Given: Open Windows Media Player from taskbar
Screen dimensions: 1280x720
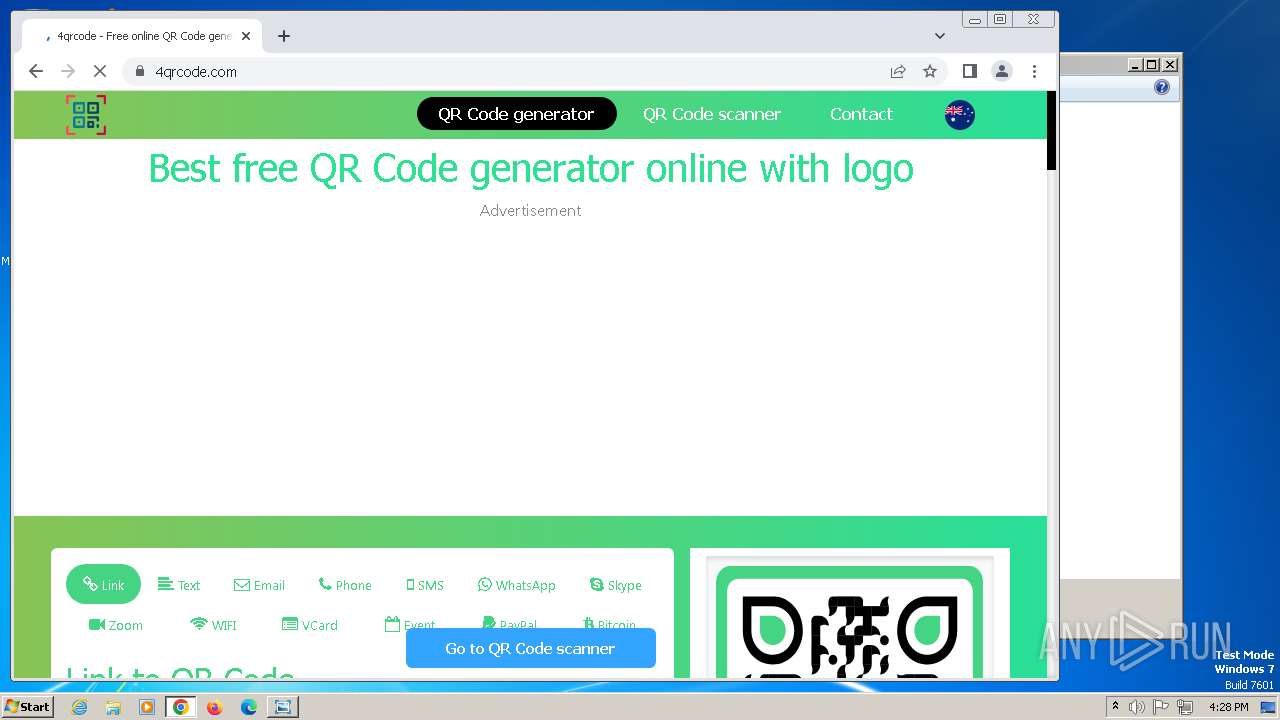Looking at the screenshot, I should click(147, 707).
